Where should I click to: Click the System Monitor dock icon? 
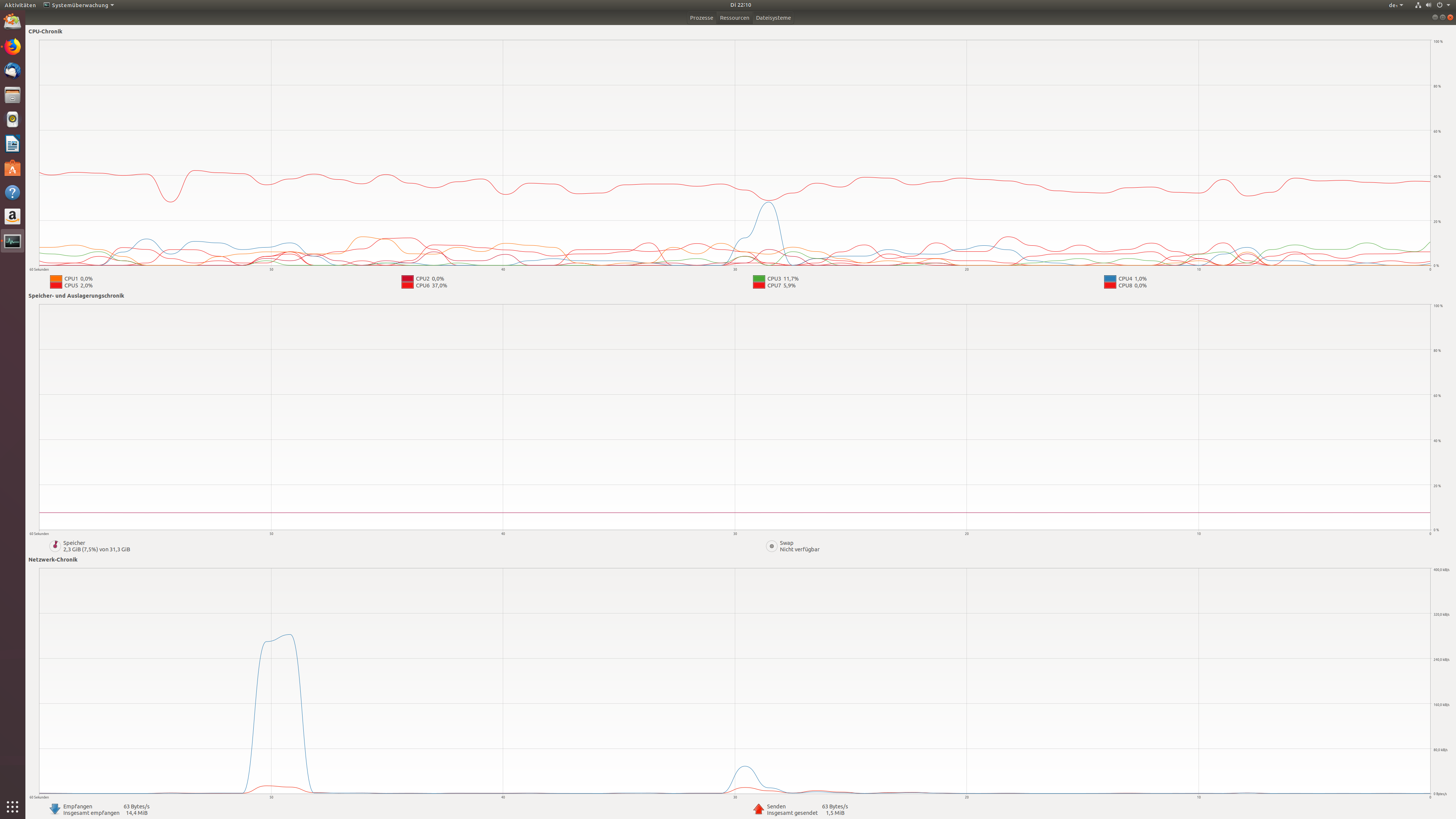[x=13, y=242]
